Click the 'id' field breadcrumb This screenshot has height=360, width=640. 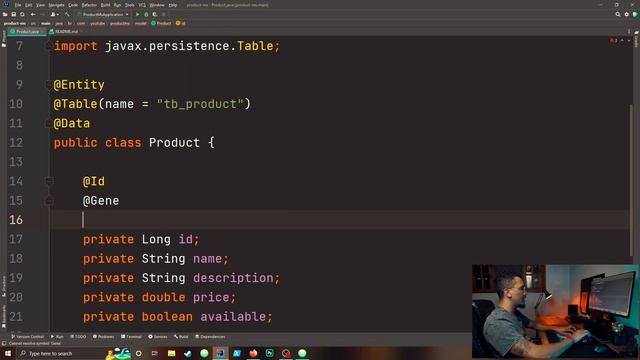(x=180, y=23)
